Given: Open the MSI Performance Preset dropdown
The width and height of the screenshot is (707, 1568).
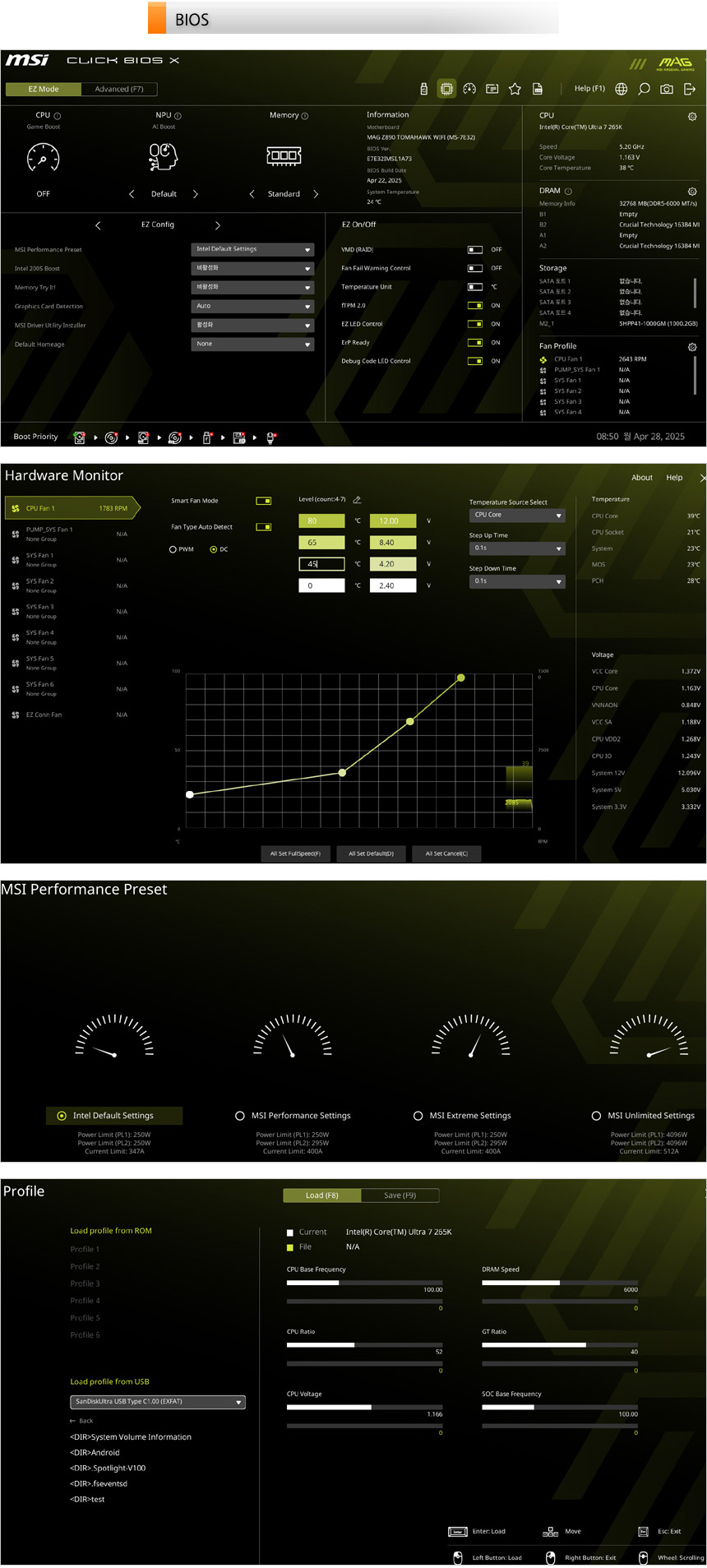Looking at the screenshot, I should click(x=252, y=249).
